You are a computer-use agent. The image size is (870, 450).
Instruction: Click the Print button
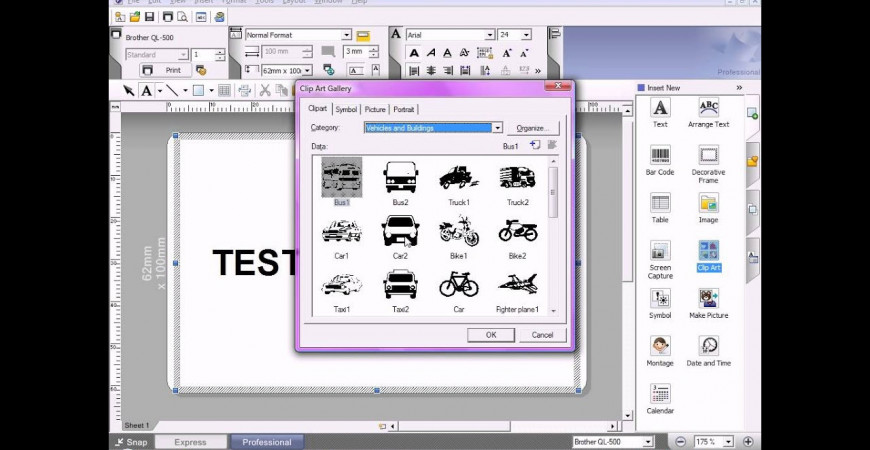166,70
